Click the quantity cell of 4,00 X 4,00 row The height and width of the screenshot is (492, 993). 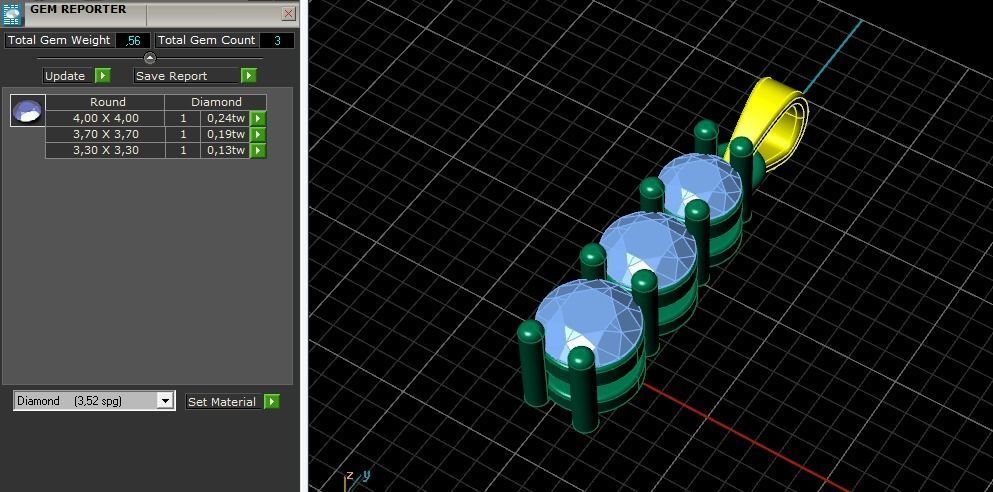(x=183, y=118)
